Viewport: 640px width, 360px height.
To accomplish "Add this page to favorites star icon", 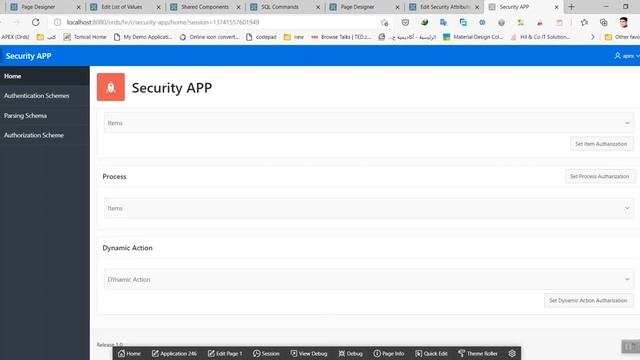I will tap(384, 23).
